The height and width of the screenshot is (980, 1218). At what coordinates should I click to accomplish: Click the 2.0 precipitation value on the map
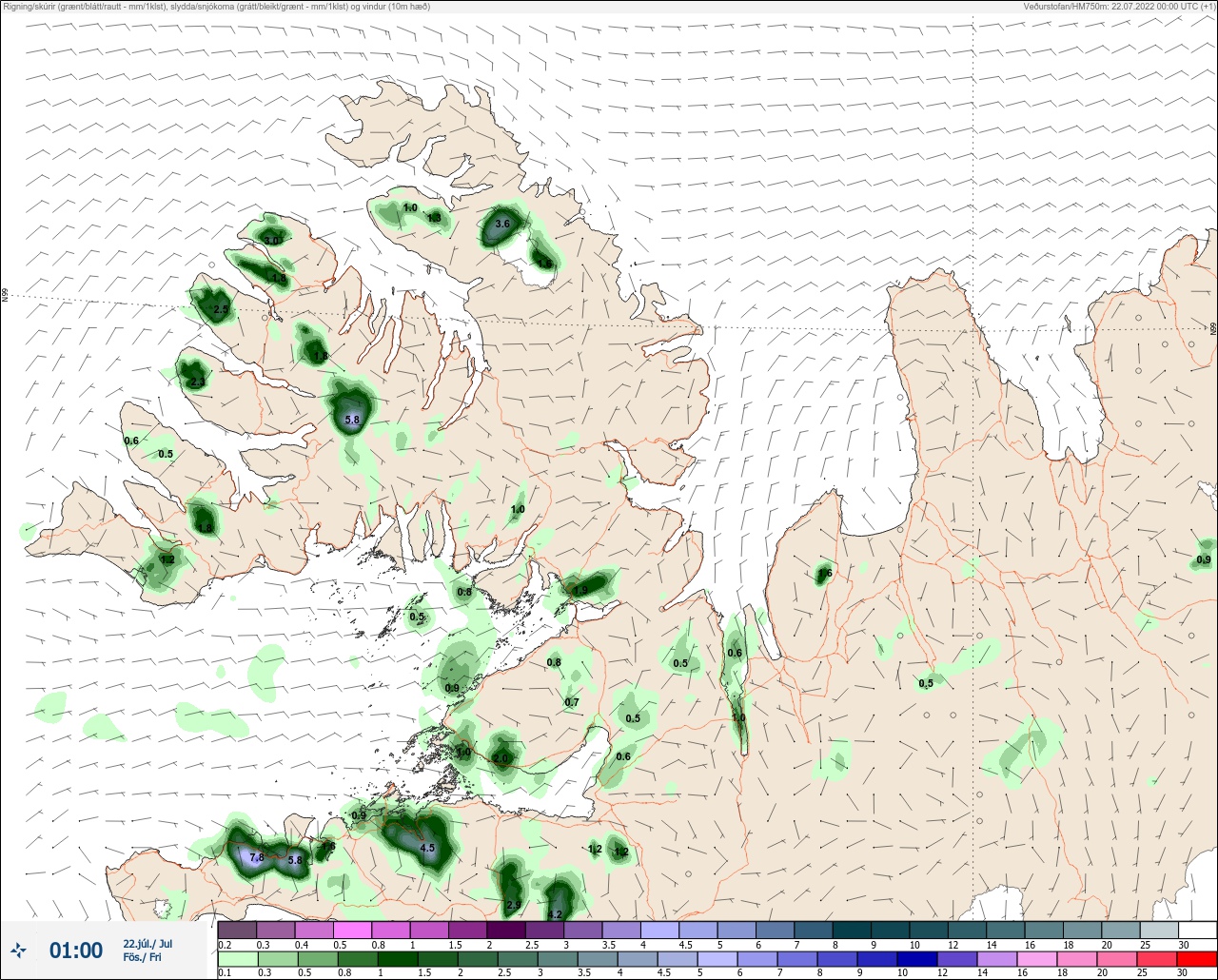point(501,758)
